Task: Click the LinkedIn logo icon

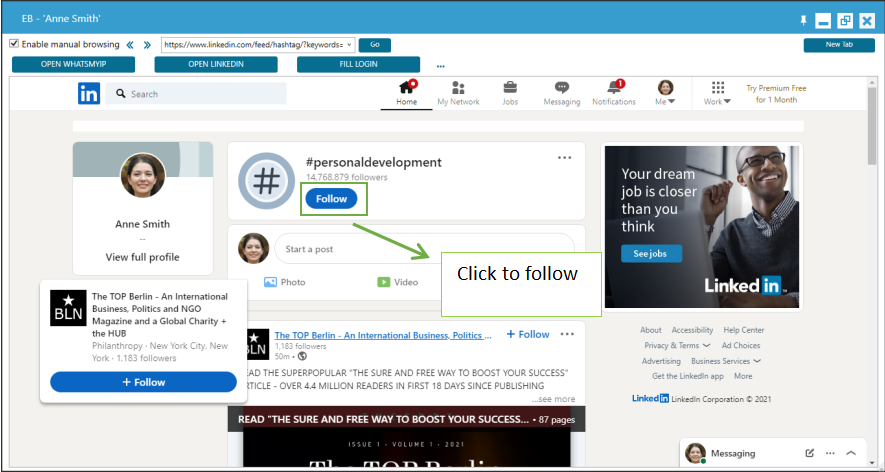Action: coord(89,93)
